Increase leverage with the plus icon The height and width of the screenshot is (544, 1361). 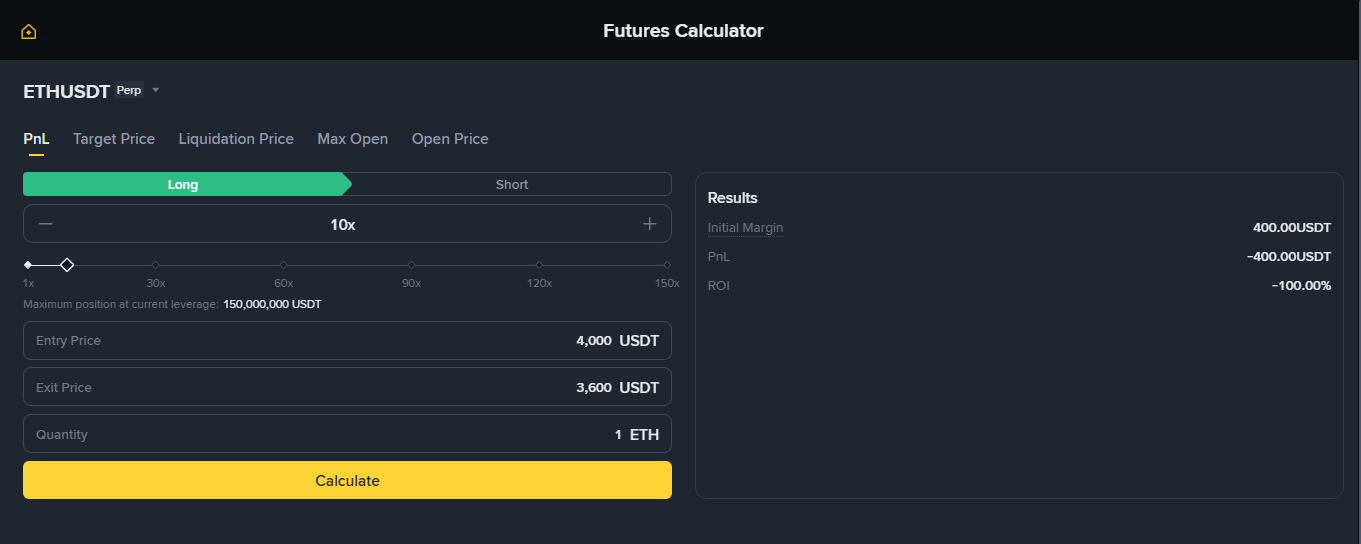point(649,224)
